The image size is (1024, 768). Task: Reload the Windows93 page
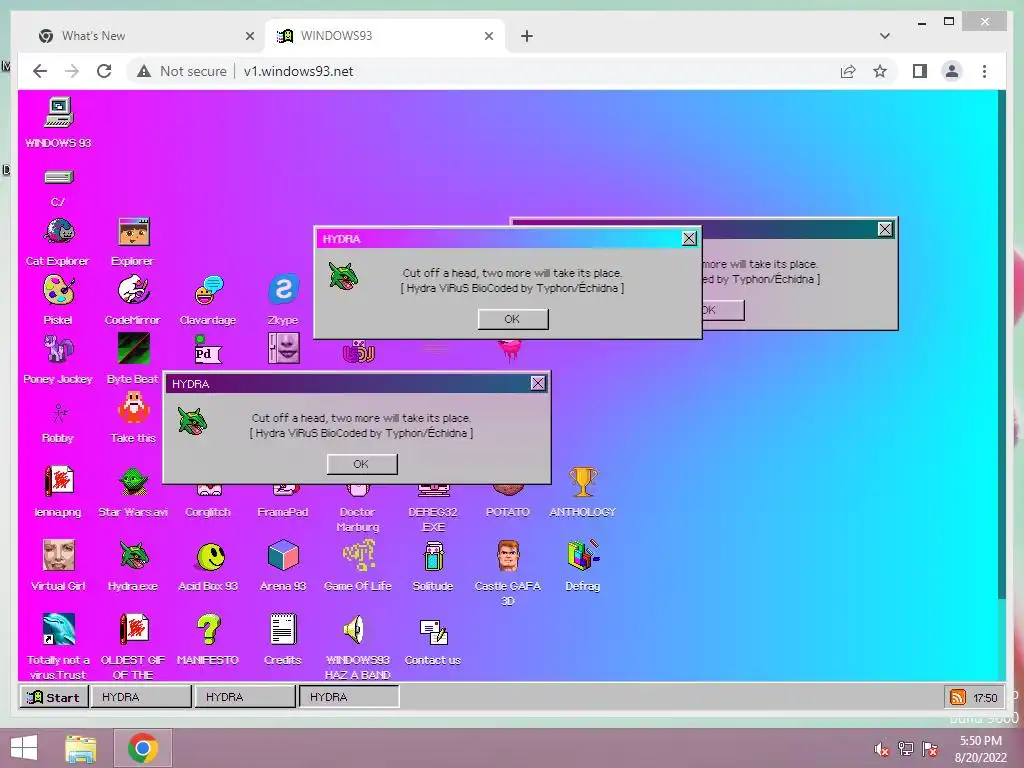(x=104, y=71)
